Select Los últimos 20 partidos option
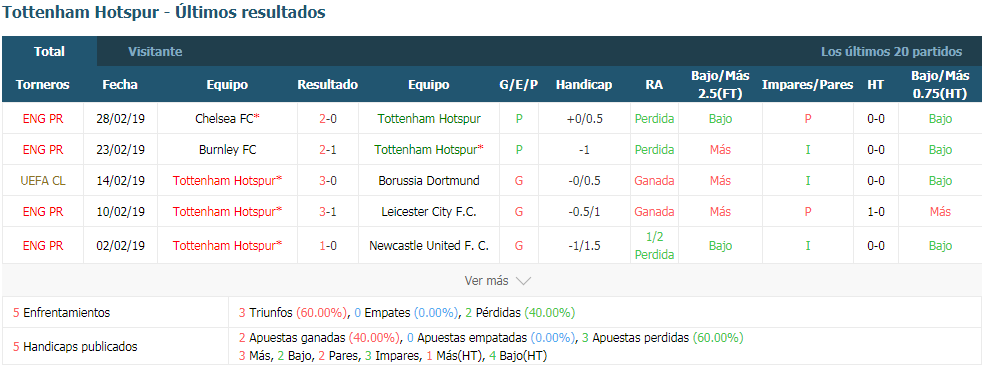Image resolution: width=982 pixels, height=367 pixels. point(891,52)
